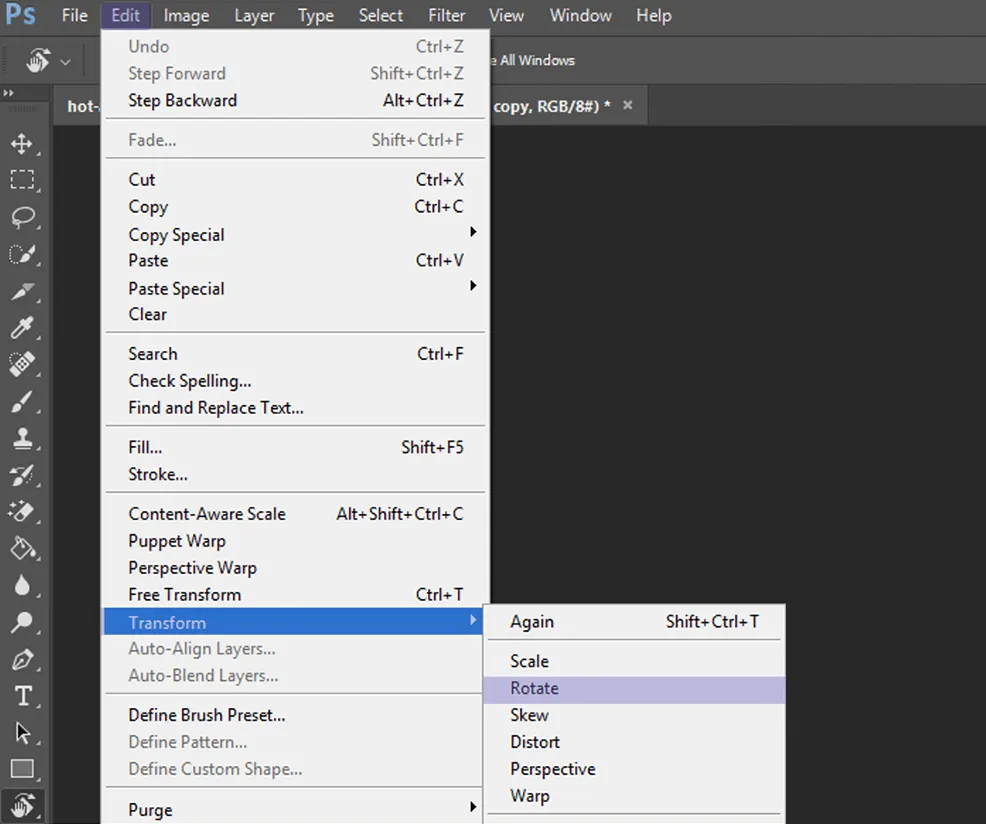986x824 pixels.
Task: Choose Paste from the Edit menu
Action: pyautogui.click(x=295, y=260)
